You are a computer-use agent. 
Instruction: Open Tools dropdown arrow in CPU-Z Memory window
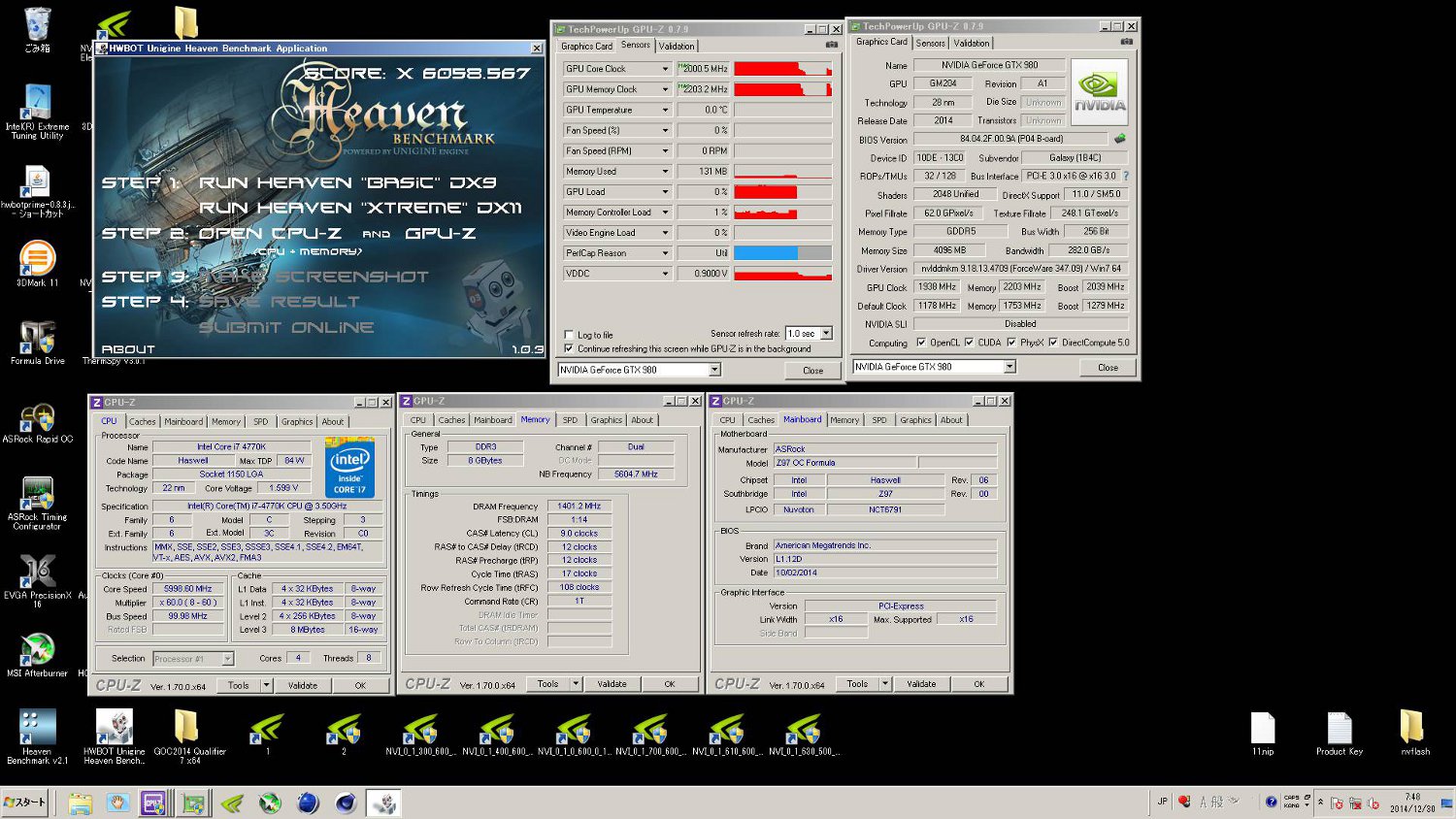tap(576, 684)
